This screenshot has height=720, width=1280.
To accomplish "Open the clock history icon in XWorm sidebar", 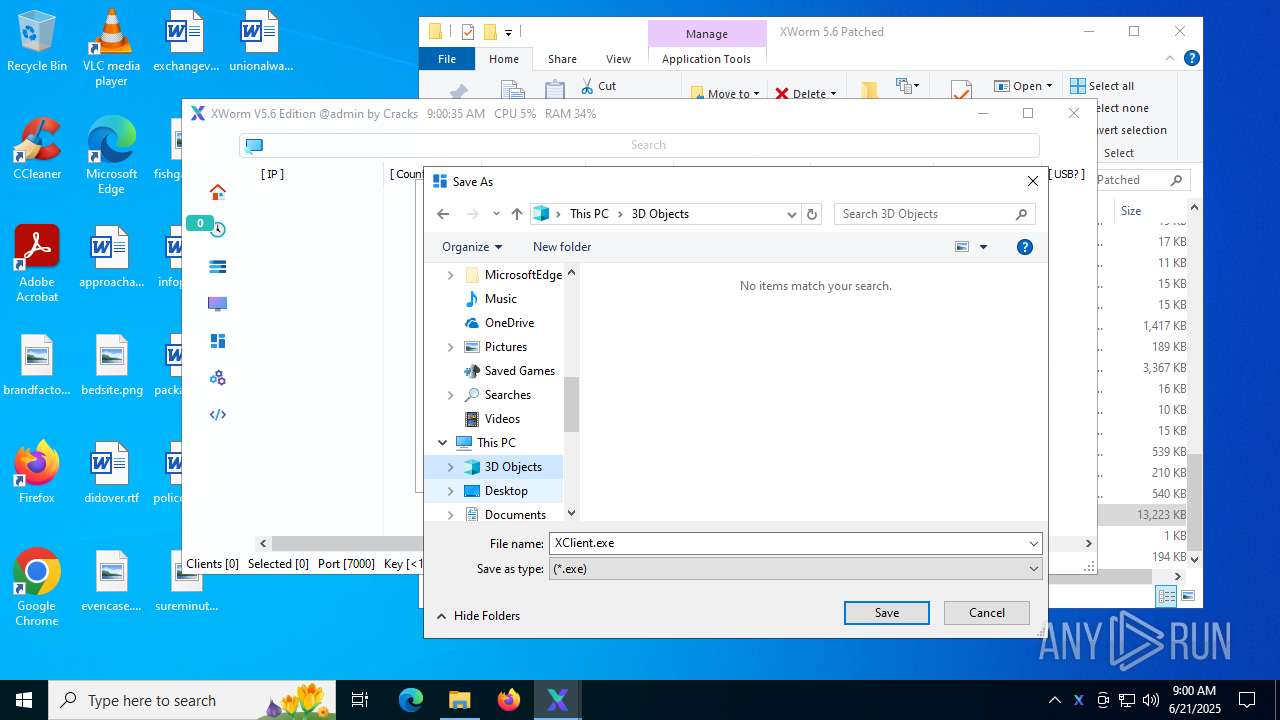I will (x=217, y=229).
